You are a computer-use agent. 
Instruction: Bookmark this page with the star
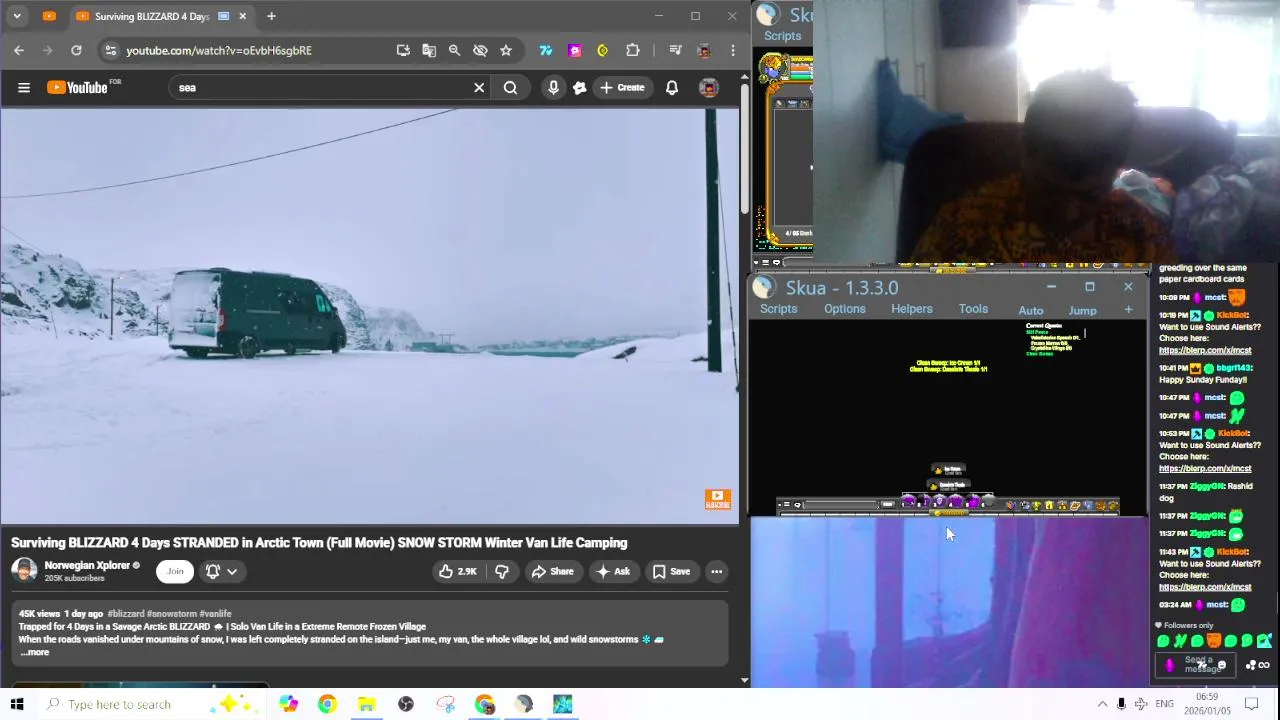coord(506,50)
